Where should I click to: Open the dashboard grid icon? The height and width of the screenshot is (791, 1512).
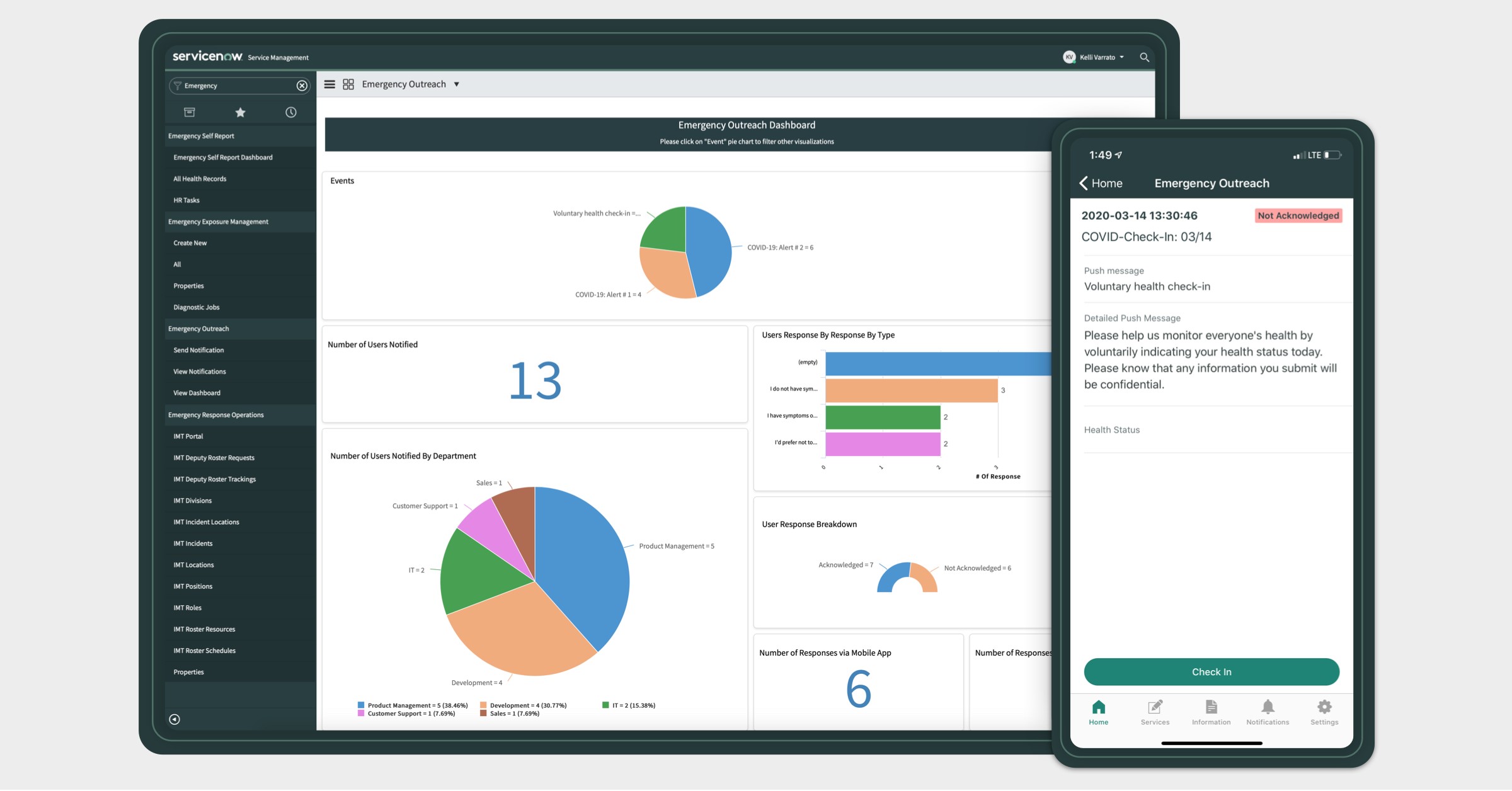(x=348, y=84)
